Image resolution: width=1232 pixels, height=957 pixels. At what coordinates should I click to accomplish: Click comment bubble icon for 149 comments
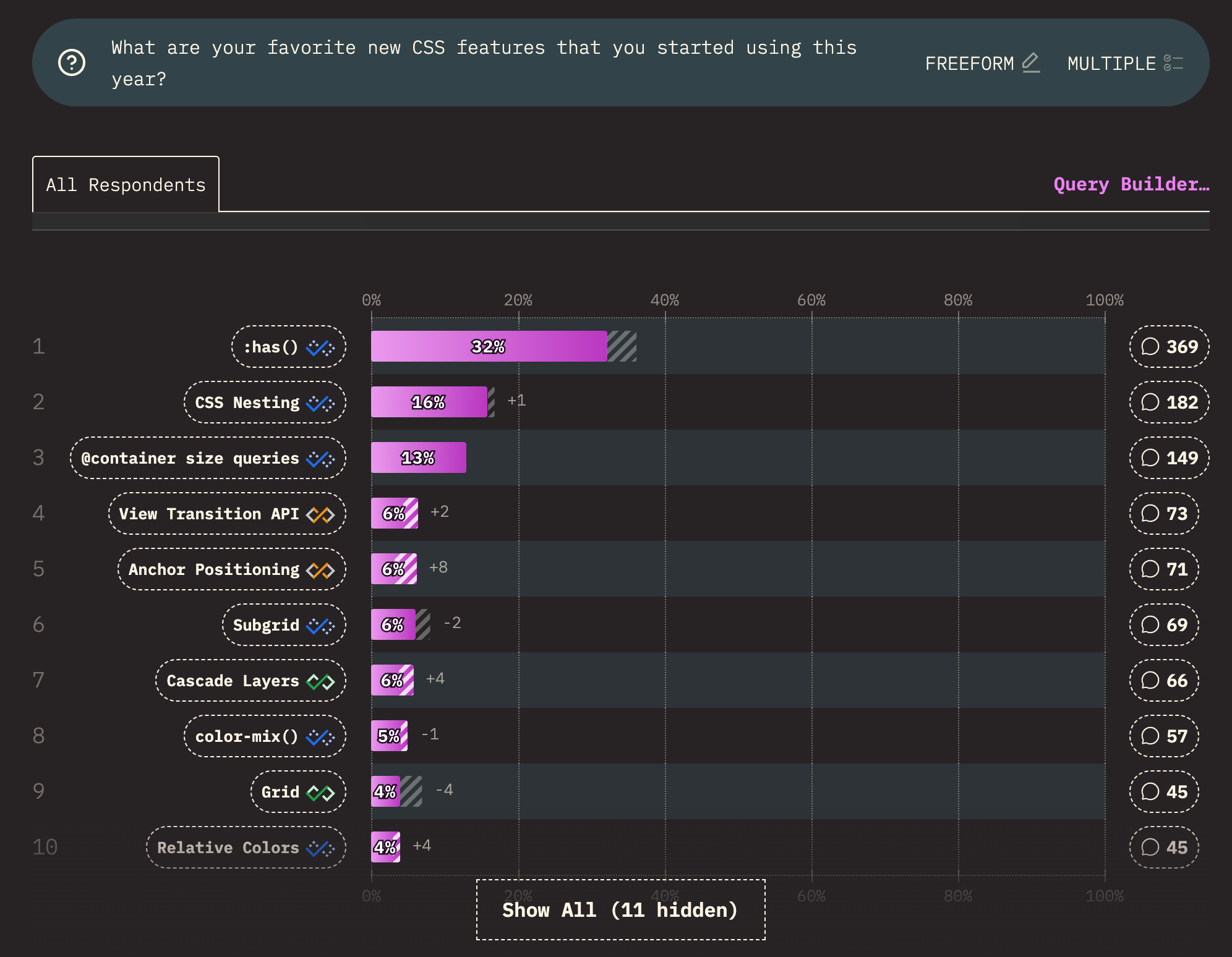click(x=1150, y=457)
